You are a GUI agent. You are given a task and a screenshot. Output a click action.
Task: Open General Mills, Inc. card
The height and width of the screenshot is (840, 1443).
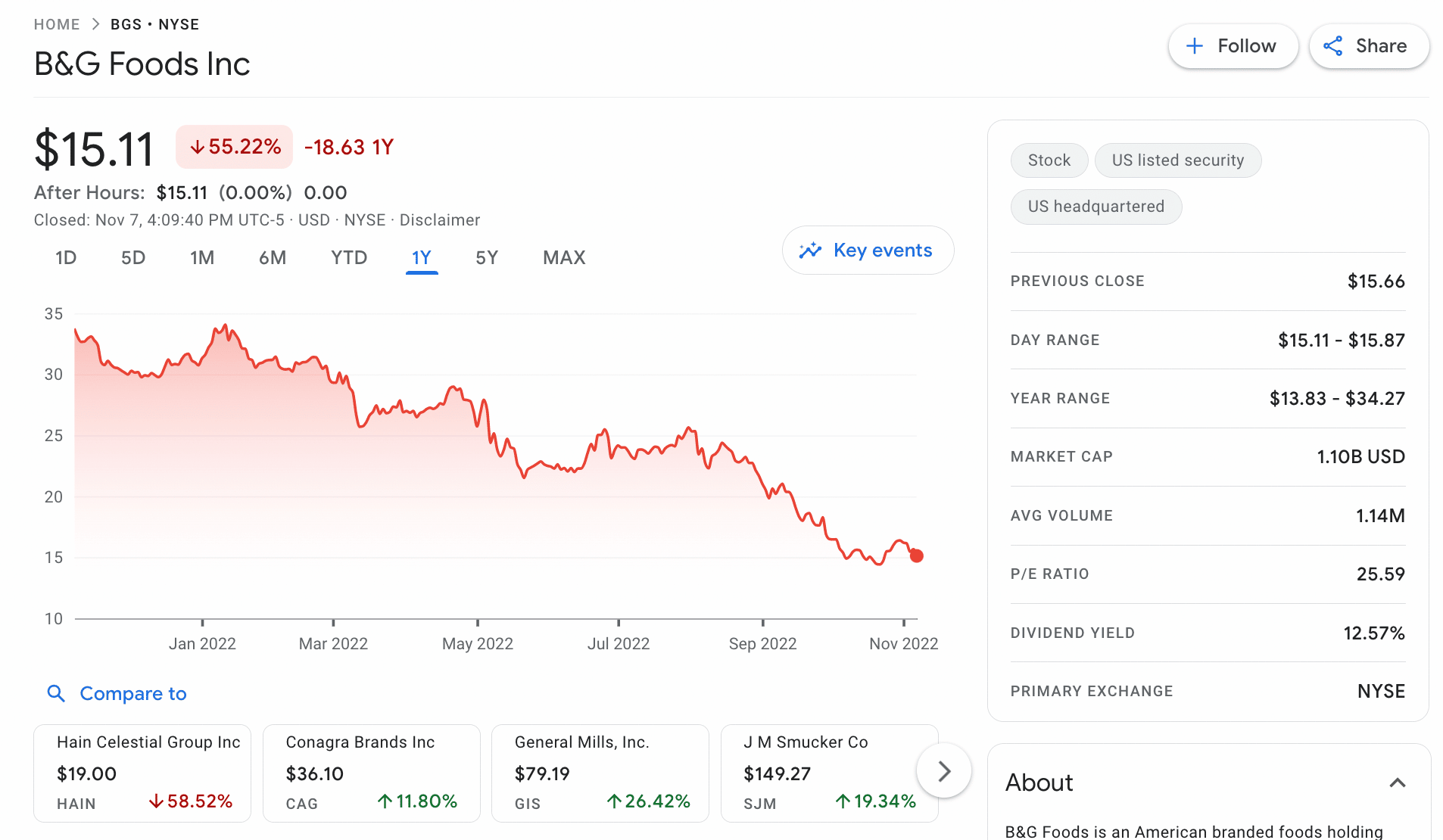(600, 773)
